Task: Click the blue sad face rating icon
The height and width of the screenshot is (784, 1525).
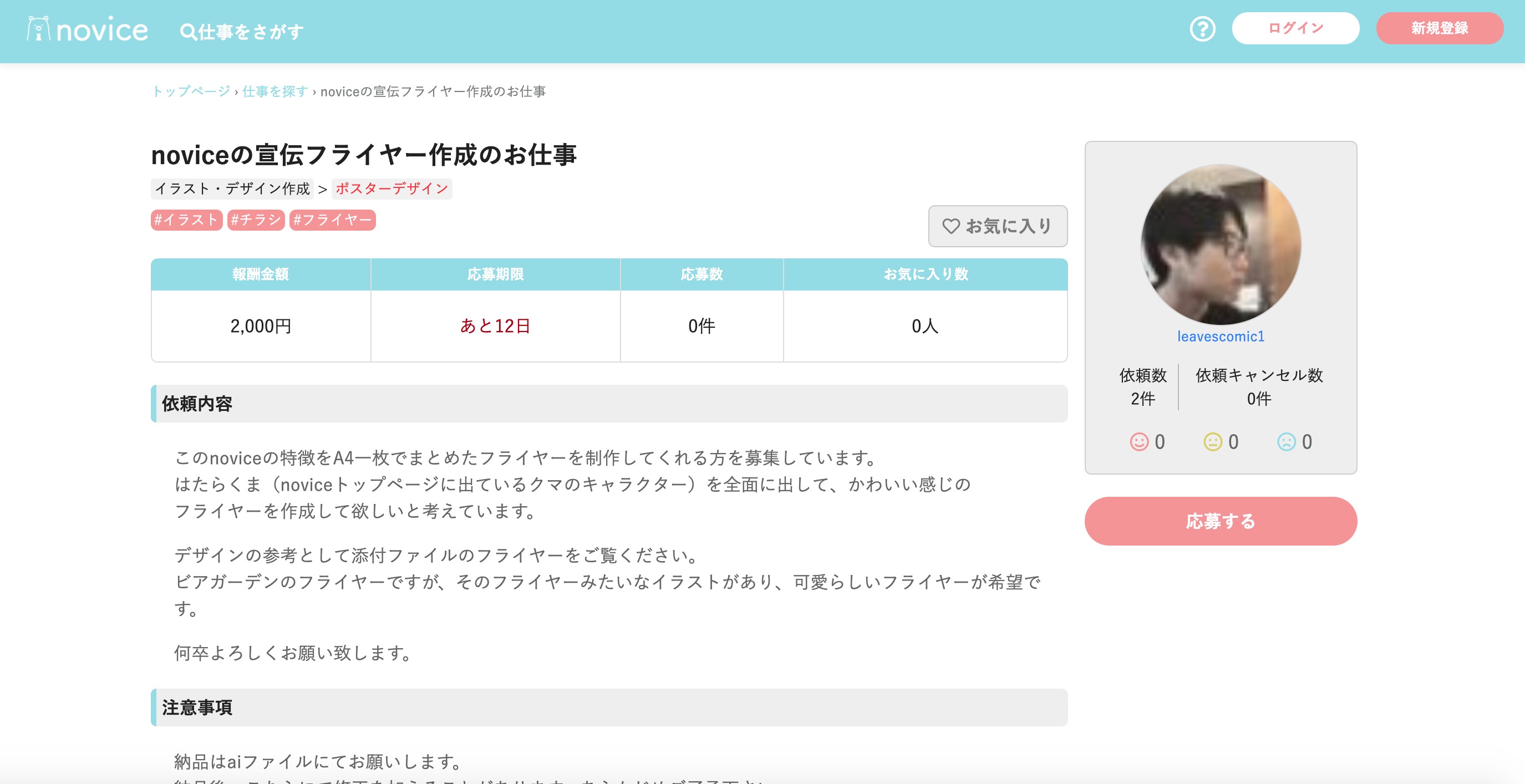Action: 1286,441
